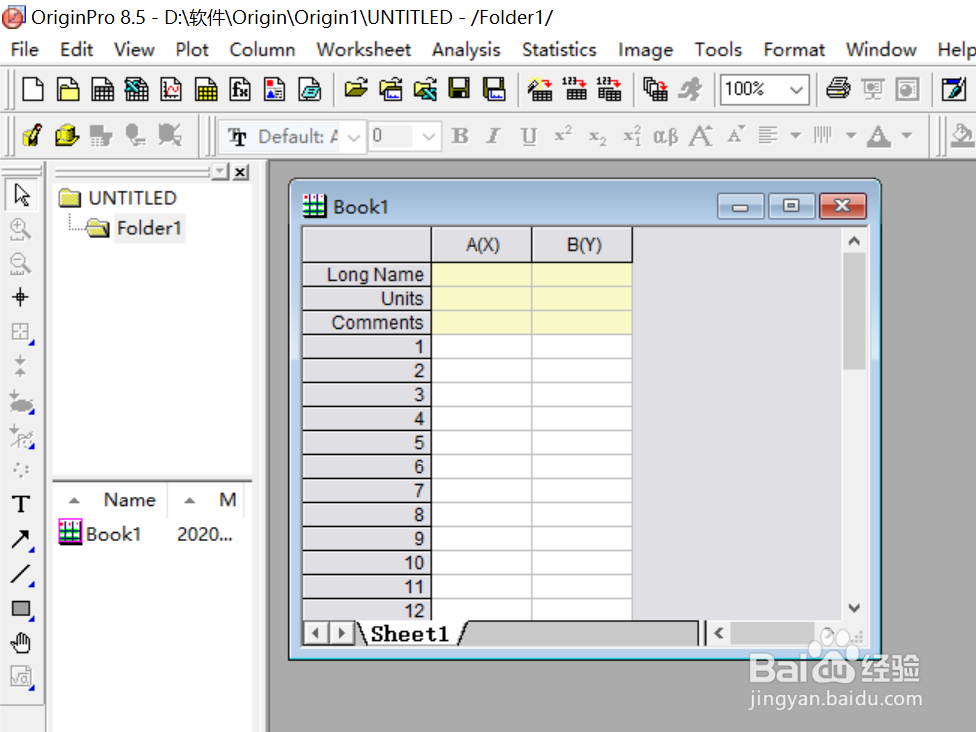976x732 pixels.
Task: Open the Statistics menu
Action: pos(559,50)
